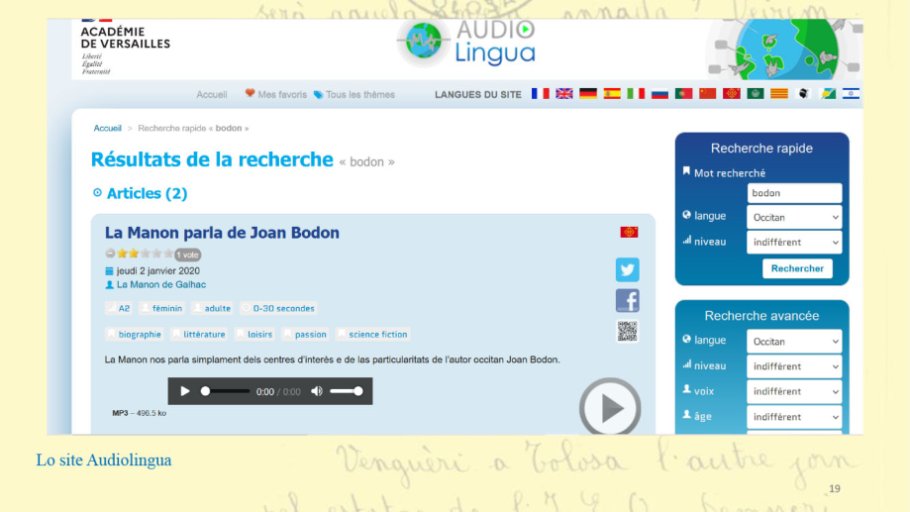The height and width of the screenshot is (512, 910).
Task: Click the passion theme tag
Action: pos(305,334)
